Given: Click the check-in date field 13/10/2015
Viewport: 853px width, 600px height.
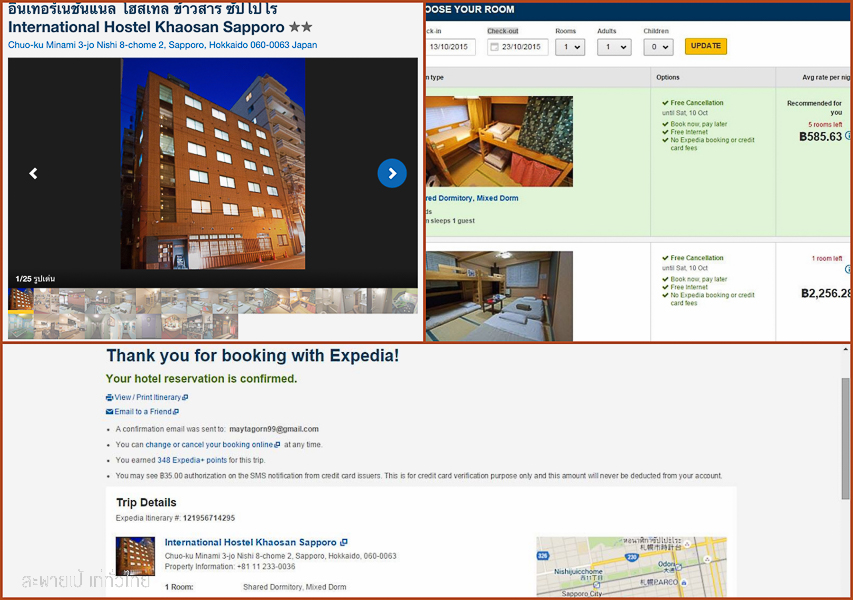Looking at the screenshot, I should (450, 47).
